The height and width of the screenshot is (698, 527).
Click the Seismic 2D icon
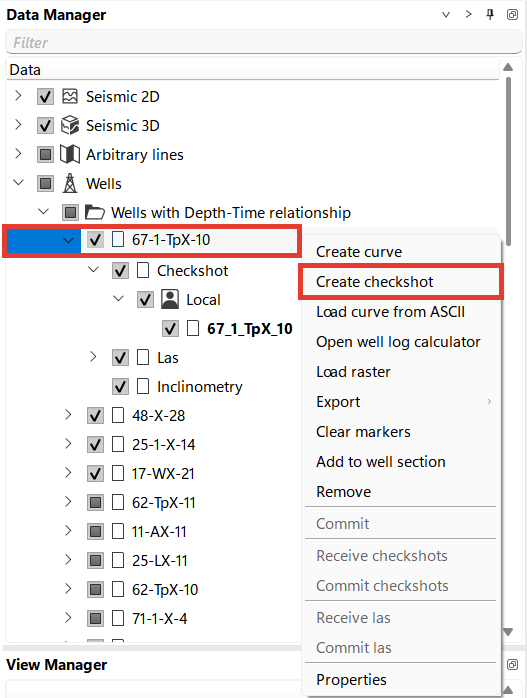point(70,96)
